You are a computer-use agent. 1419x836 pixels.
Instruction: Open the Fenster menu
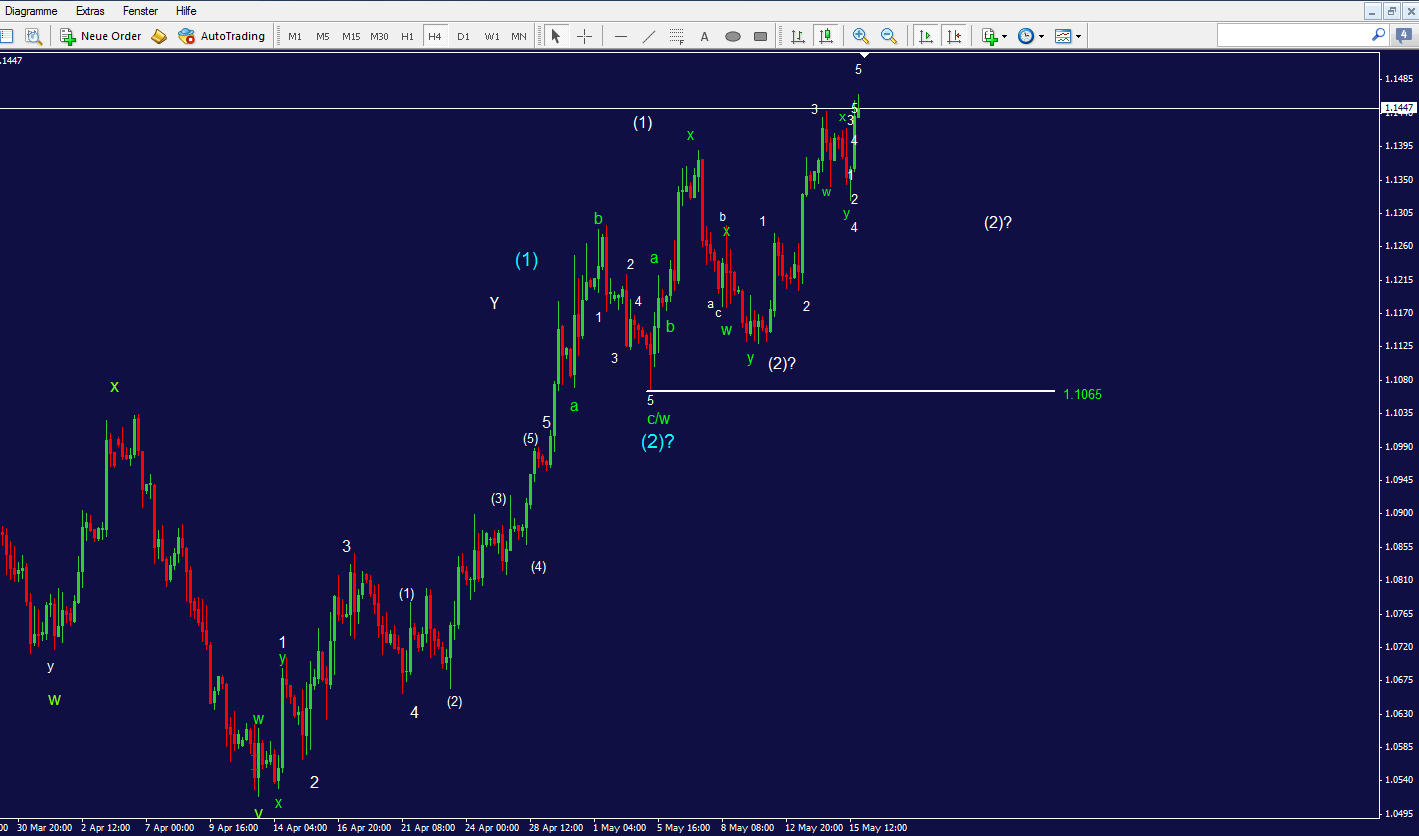pos(140,11)
